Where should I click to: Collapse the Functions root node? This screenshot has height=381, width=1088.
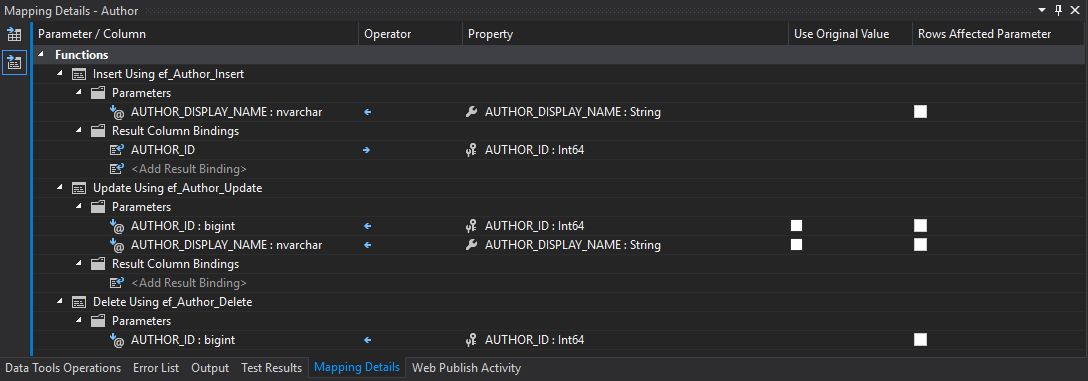[x=41, y=54]
